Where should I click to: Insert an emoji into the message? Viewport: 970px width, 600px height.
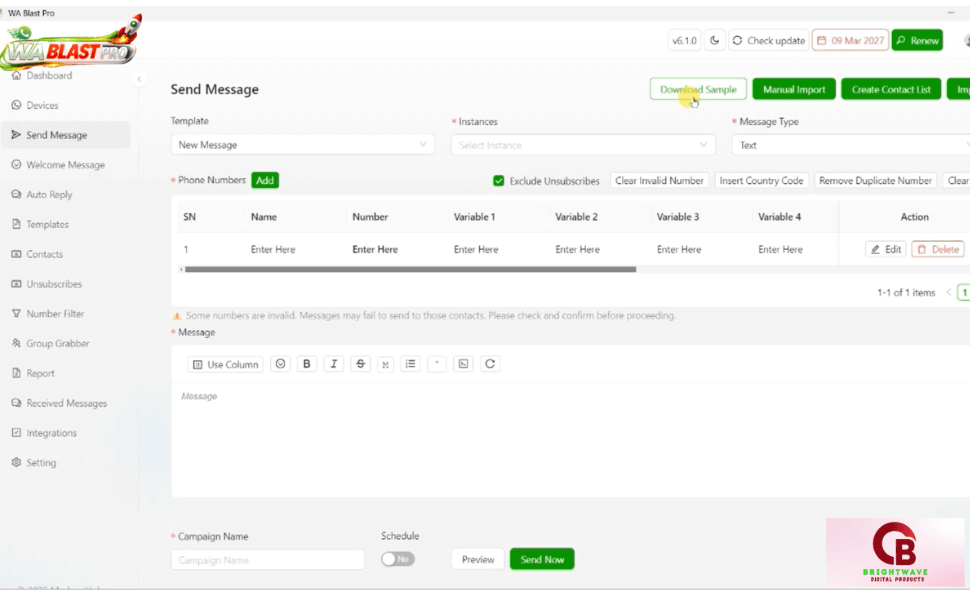coord(281,364)
